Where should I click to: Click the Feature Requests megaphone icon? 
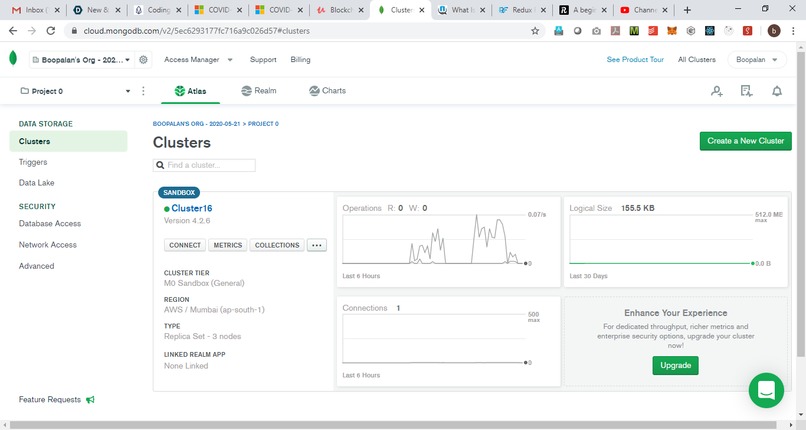point(90,399)
